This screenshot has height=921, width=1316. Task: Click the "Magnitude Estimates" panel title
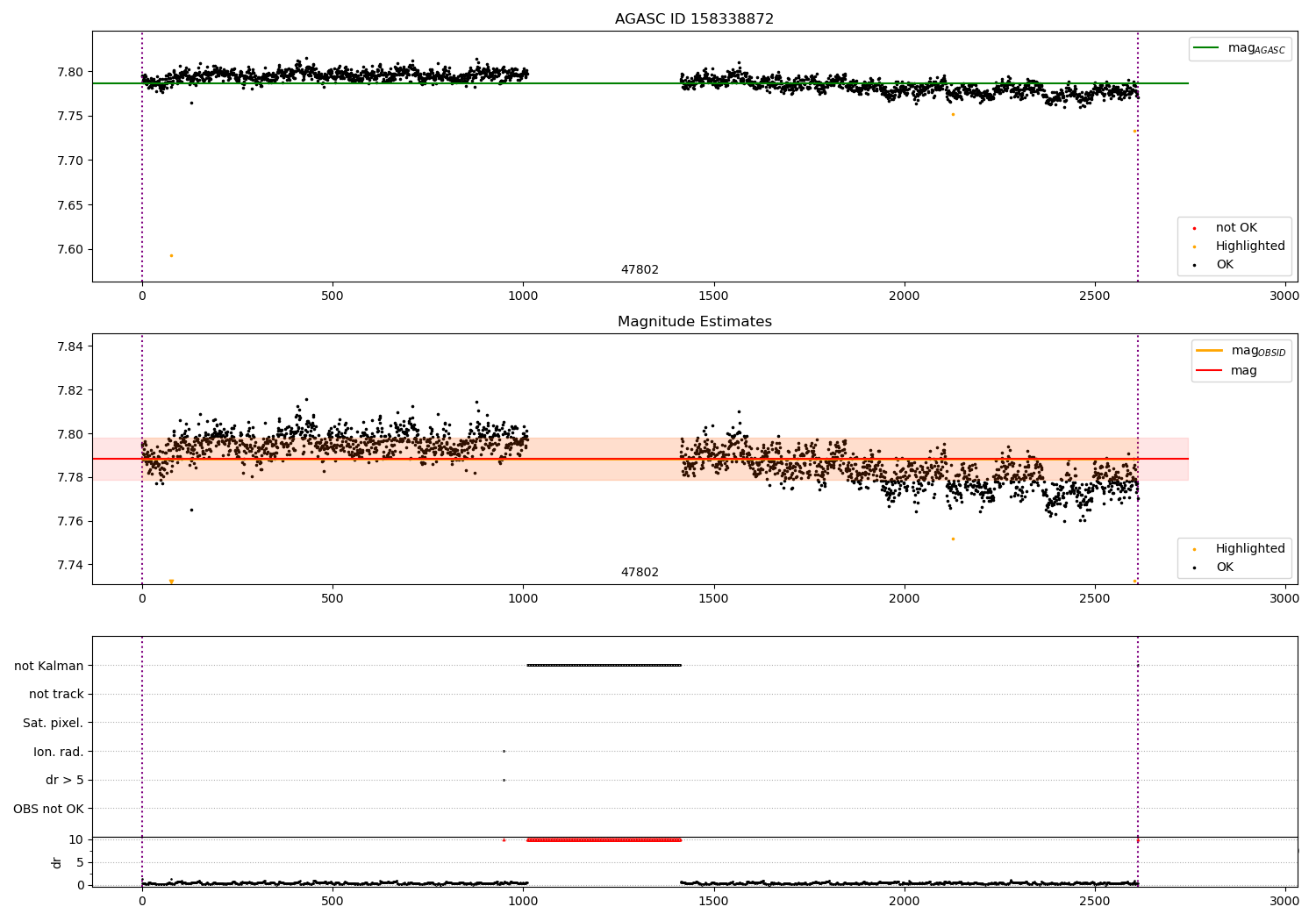coord(694,322)
